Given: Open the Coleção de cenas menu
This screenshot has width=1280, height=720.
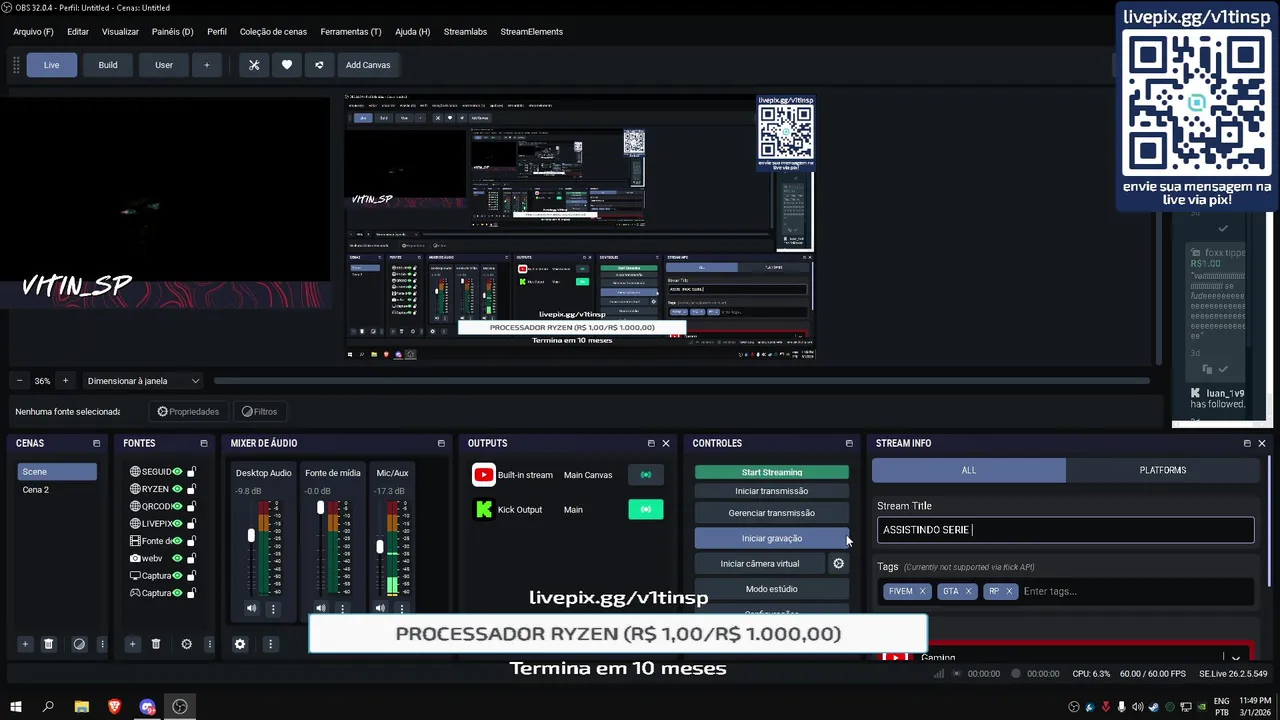Looking at the screenshot, I should (x=273, y=32).
